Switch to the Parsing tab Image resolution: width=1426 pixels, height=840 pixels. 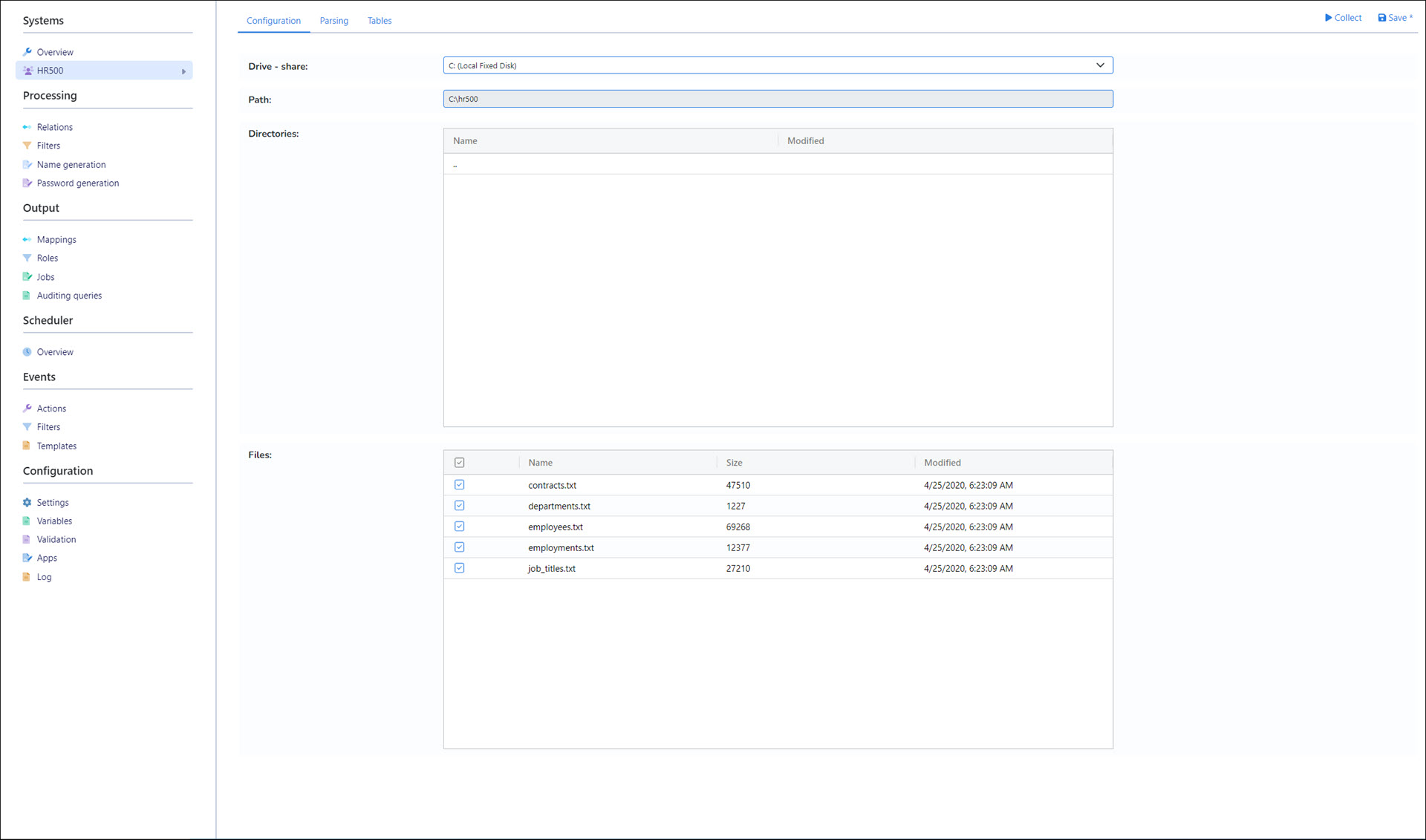[x=333, y=21]
